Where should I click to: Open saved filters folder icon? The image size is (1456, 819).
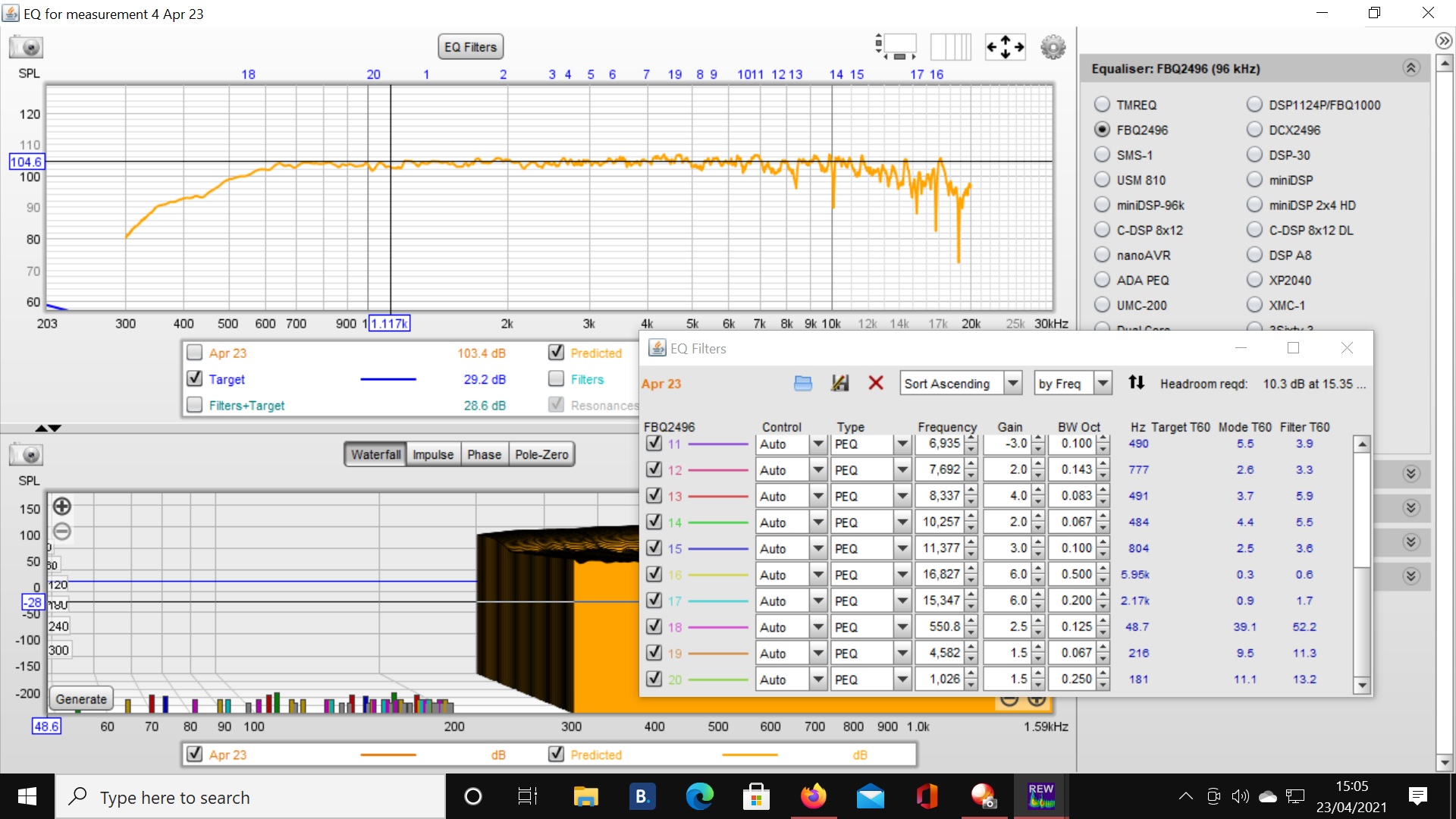803,384
